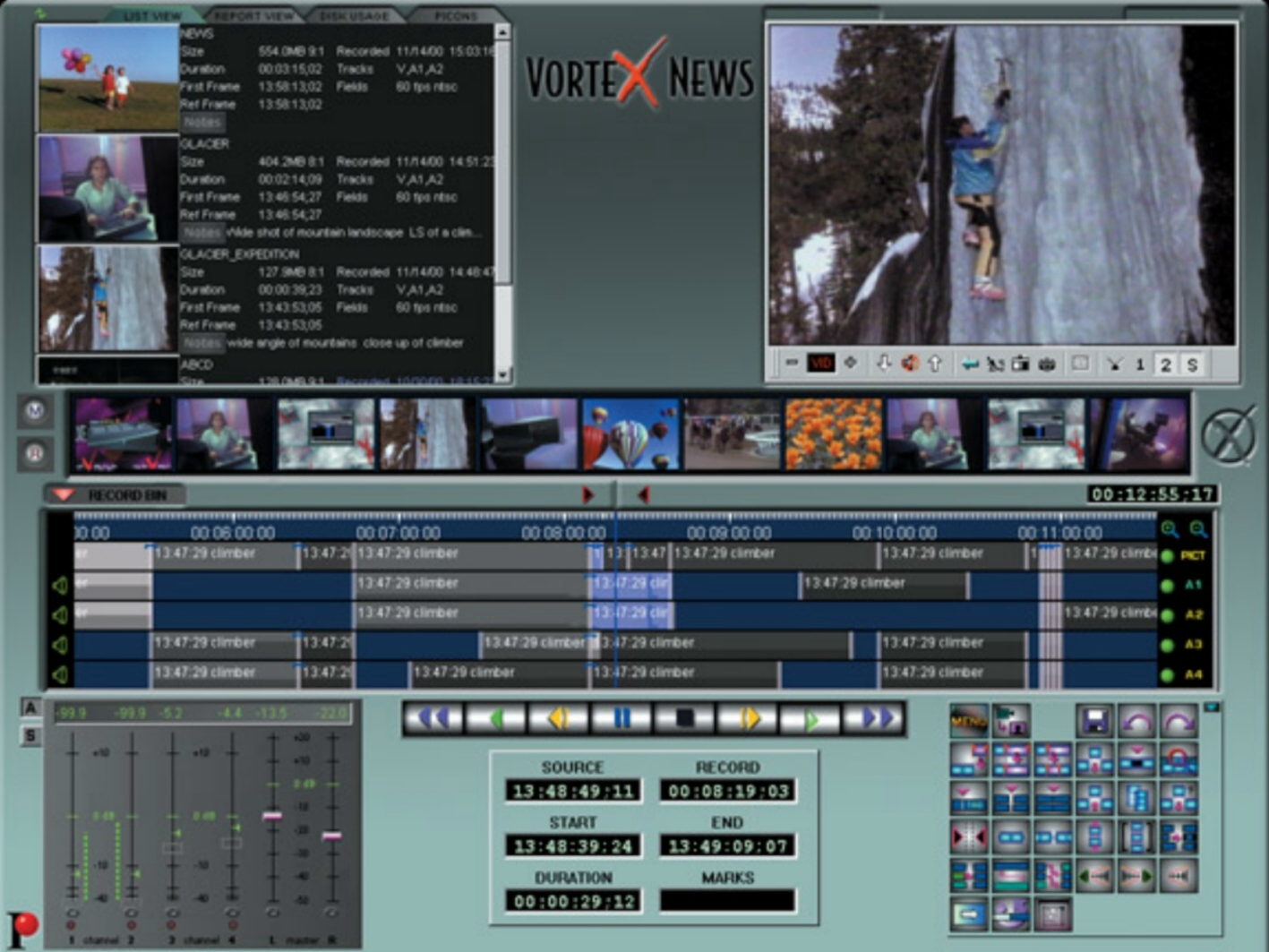Click the purple undo arrow icon
The image size is (1269, 952).
pos(1136,721)
